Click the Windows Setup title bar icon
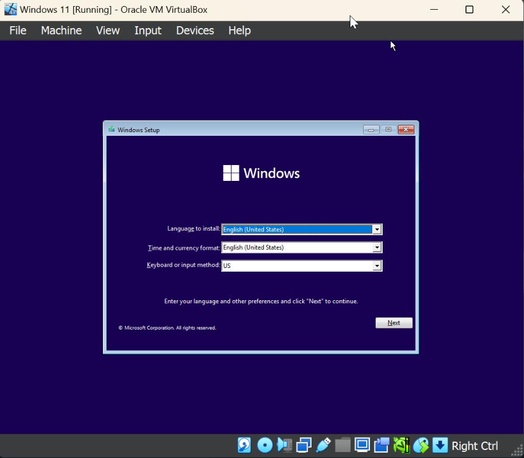524x458 pixels. click(112, 129)
